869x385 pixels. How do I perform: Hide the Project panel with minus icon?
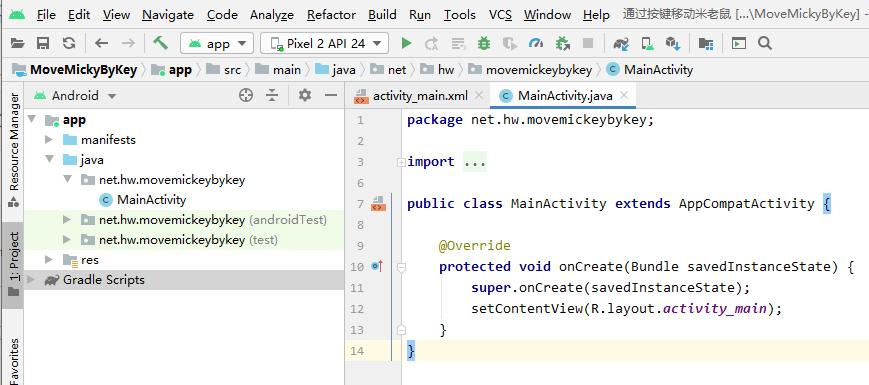(331, 95)
